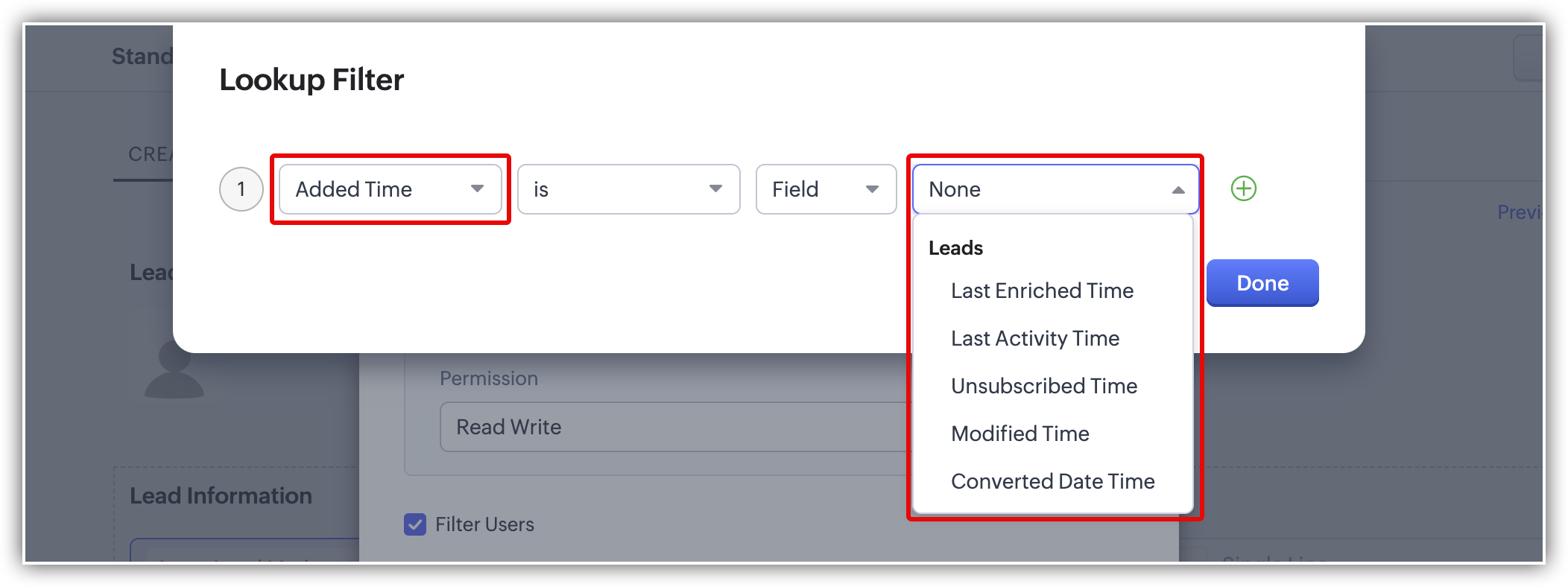Click the green plus add-criteria icon
Image resolution: width=1568 pixels, height=587 pixels.
[1243, 188]
